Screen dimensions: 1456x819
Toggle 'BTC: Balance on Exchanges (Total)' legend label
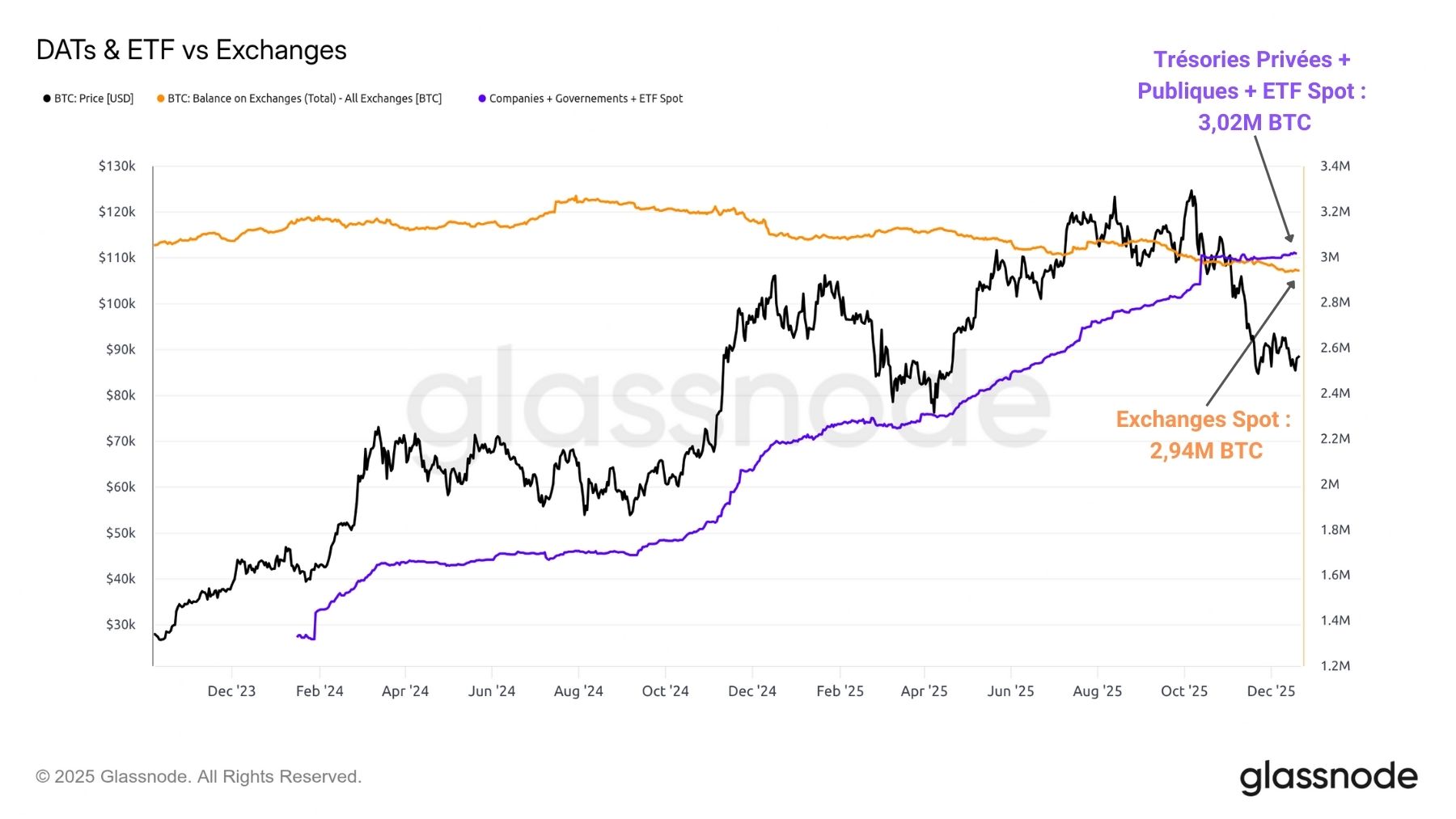pyautogui.click(x=304, y=99)
